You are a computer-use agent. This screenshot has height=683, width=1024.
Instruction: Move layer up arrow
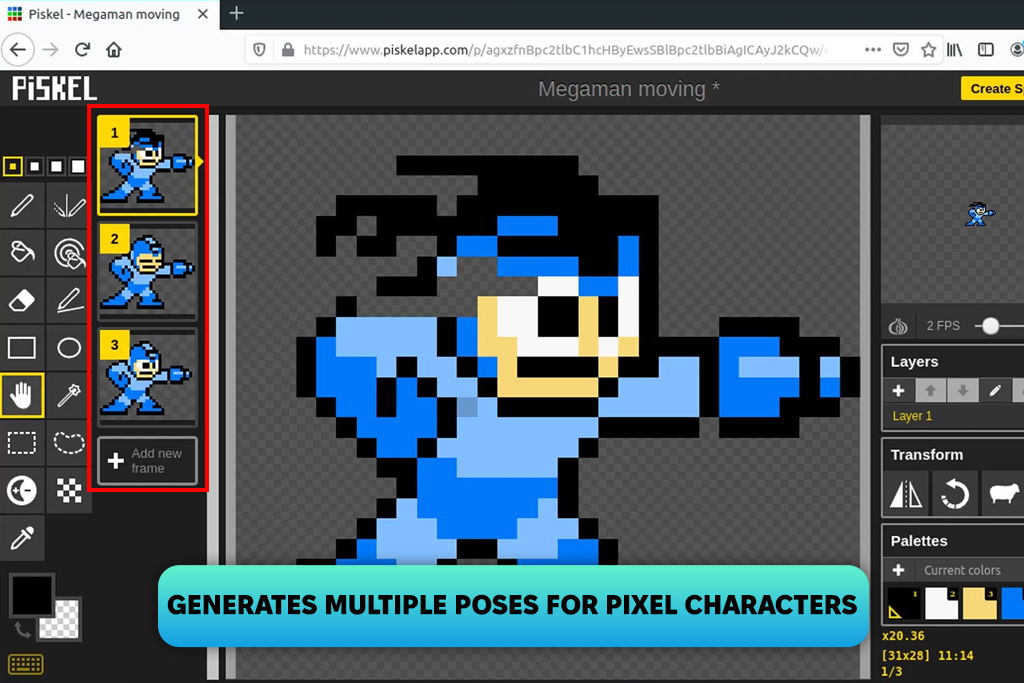pos(931,390)
